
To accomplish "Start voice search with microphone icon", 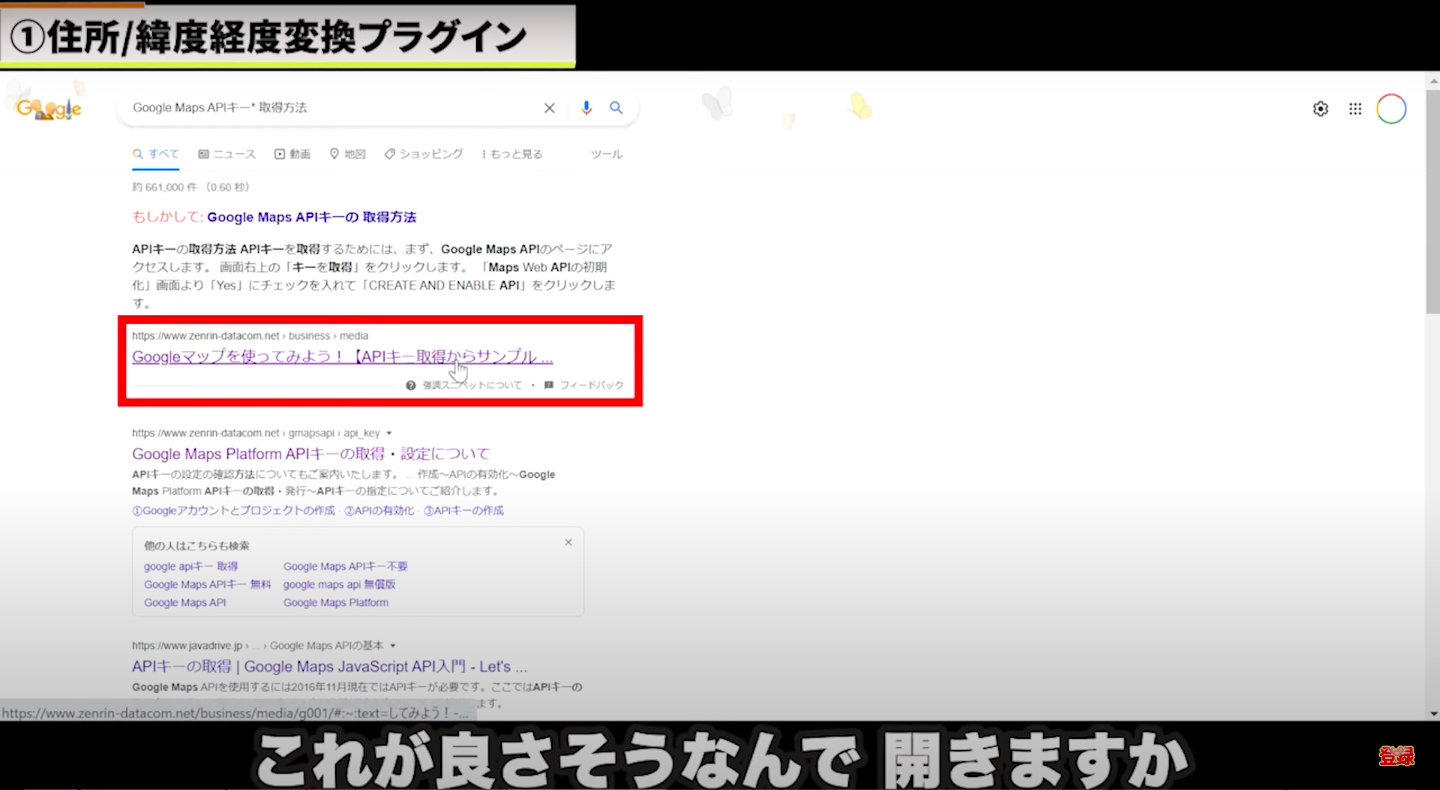I will (x=586, y=108).
